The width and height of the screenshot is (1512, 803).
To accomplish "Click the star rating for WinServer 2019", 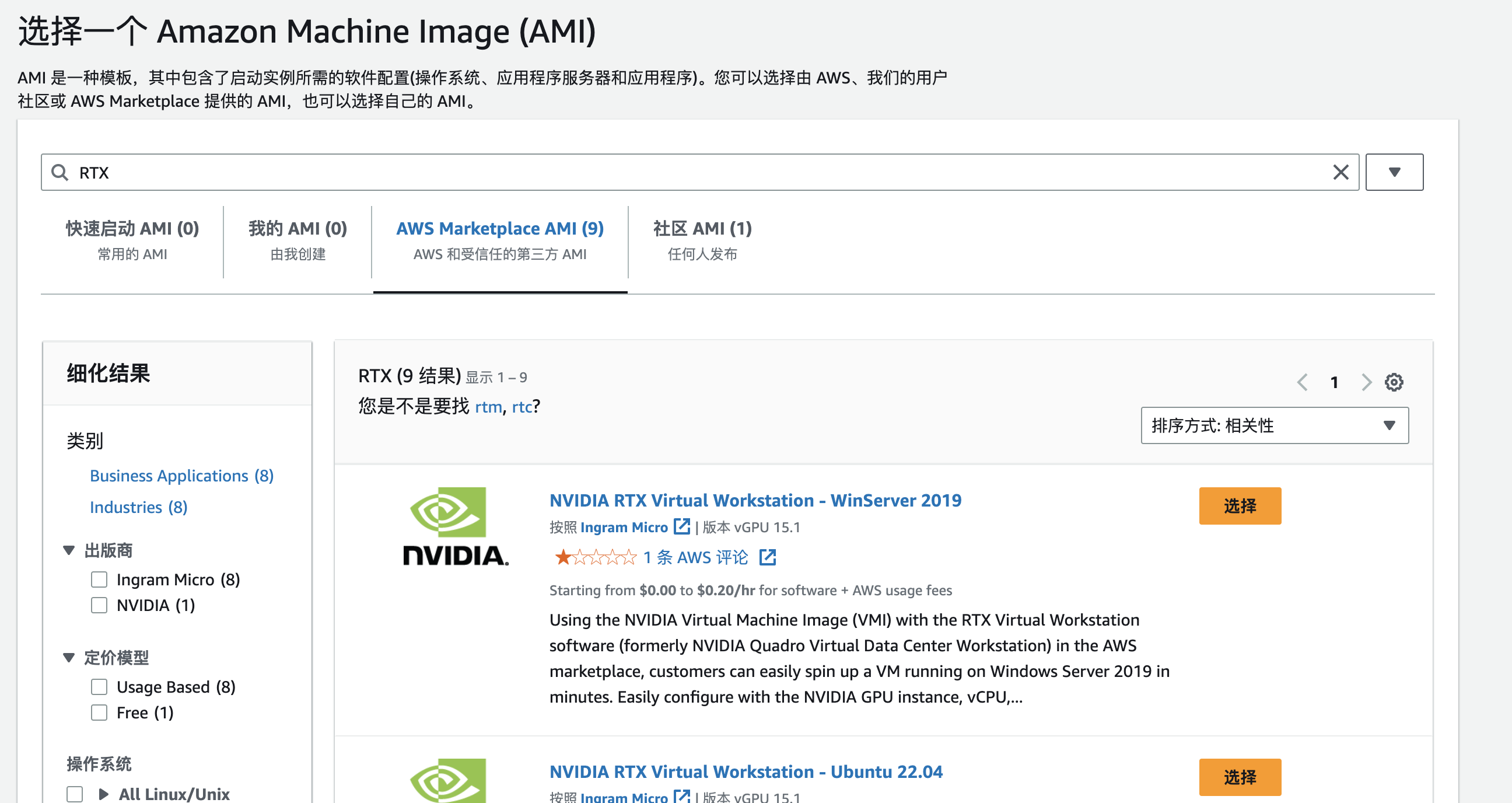I will pyautogui.click(x=594, y=557).
